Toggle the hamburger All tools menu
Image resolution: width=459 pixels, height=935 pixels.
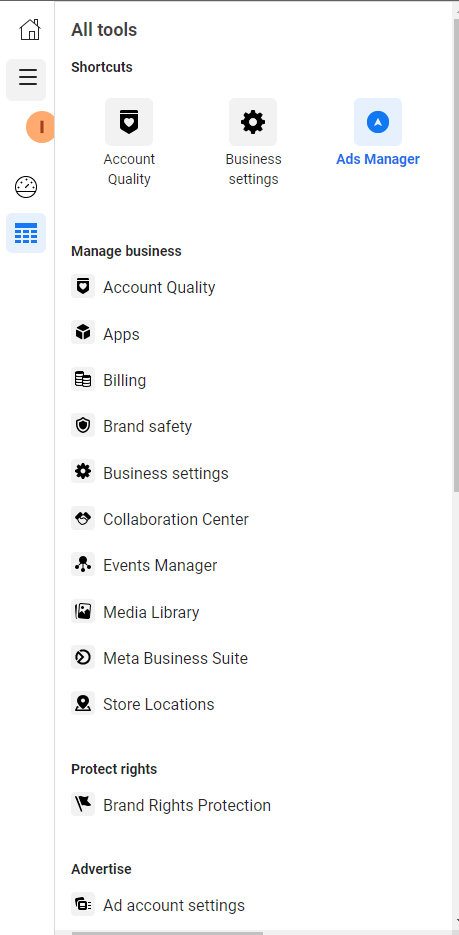[26, 80]
